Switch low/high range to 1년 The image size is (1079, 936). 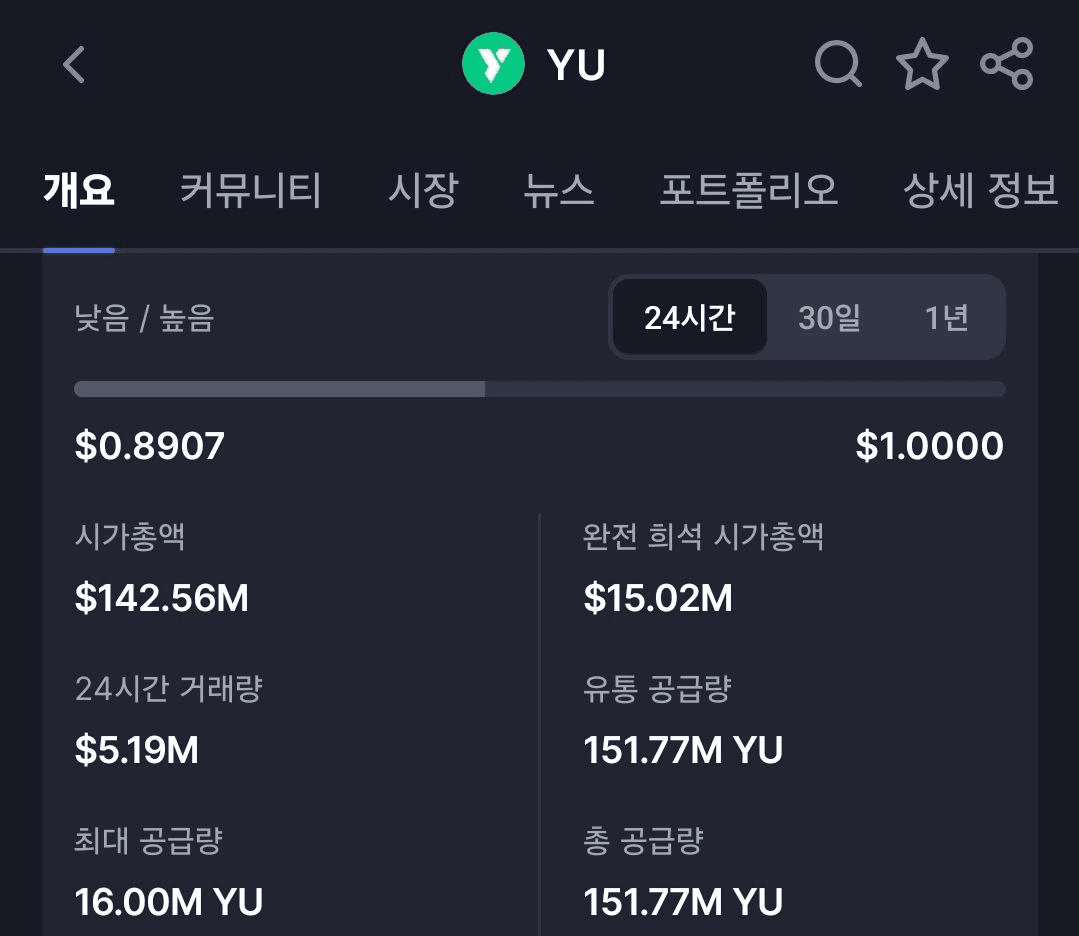[x=947, y=317]
